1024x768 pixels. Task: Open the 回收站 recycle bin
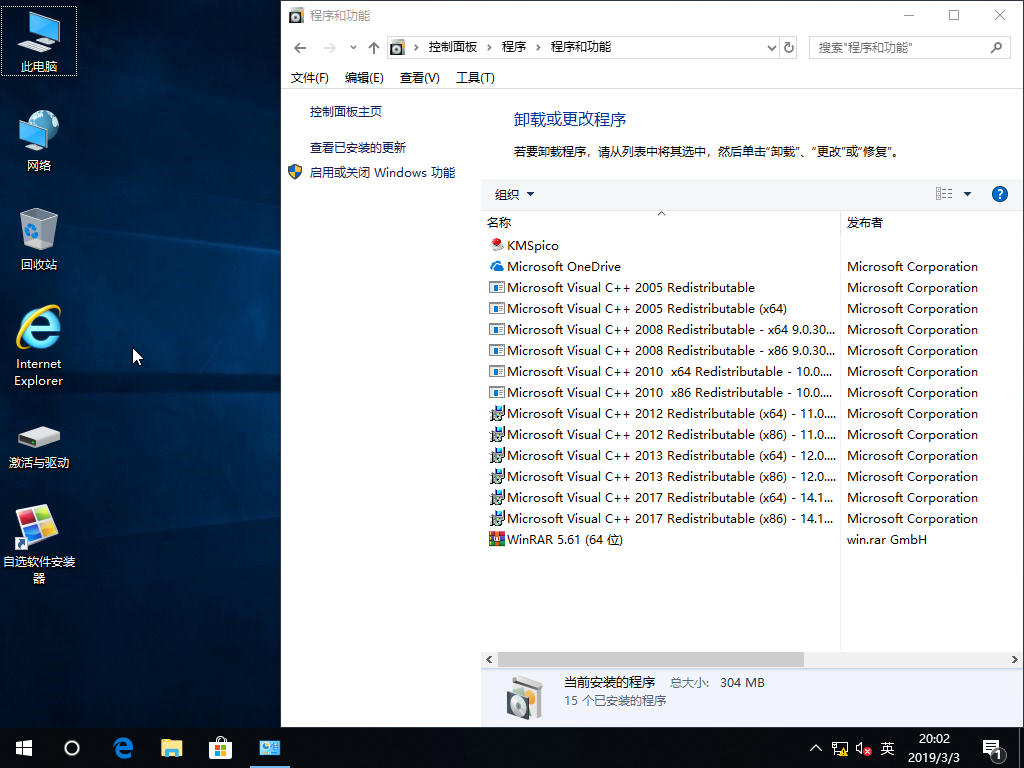pyautogui.click(x=38, y=228)
